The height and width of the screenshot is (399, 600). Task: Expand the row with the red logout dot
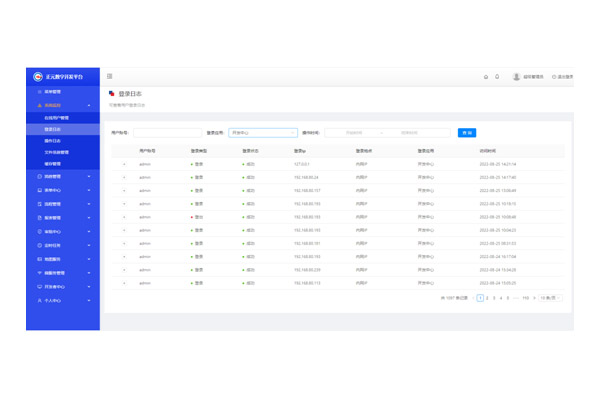124,217
